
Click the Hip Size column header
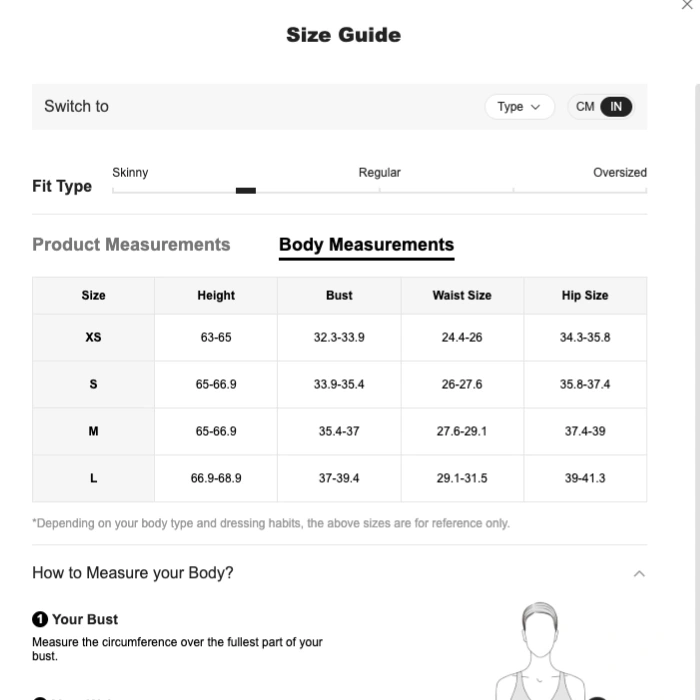pos(585,295)
